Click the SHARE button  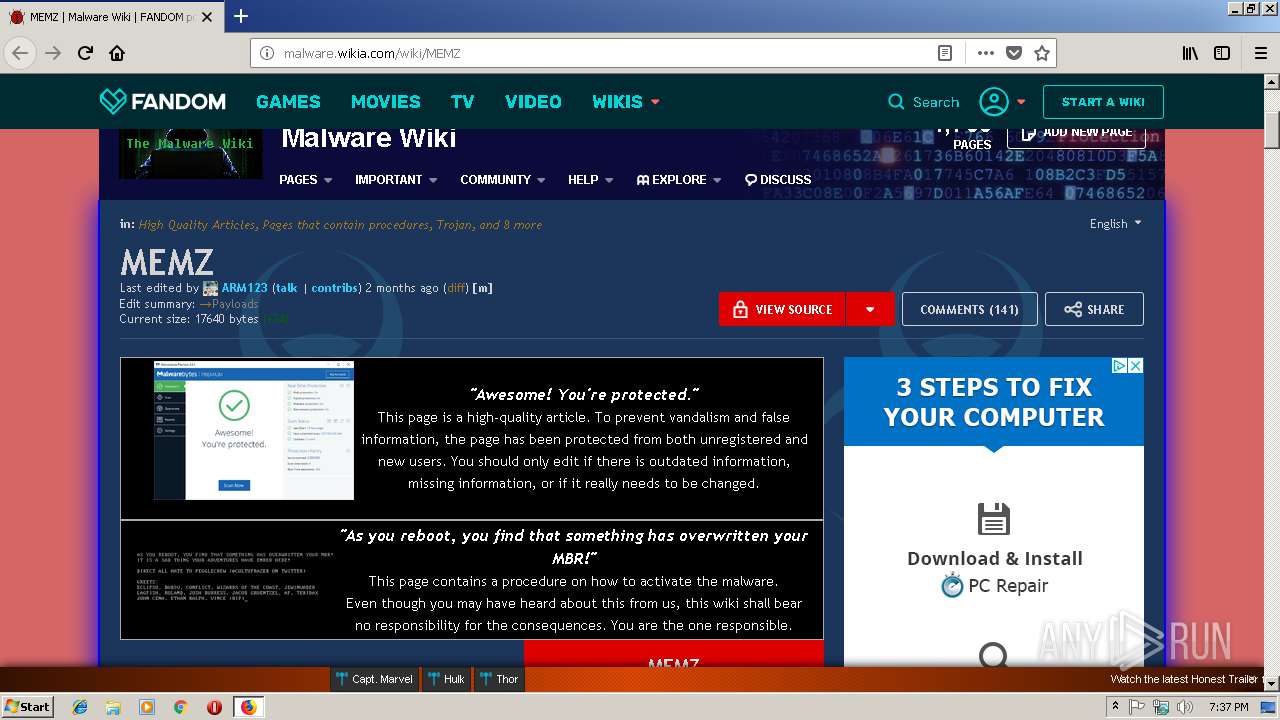pyautogui.click(x=1094, y=309)
